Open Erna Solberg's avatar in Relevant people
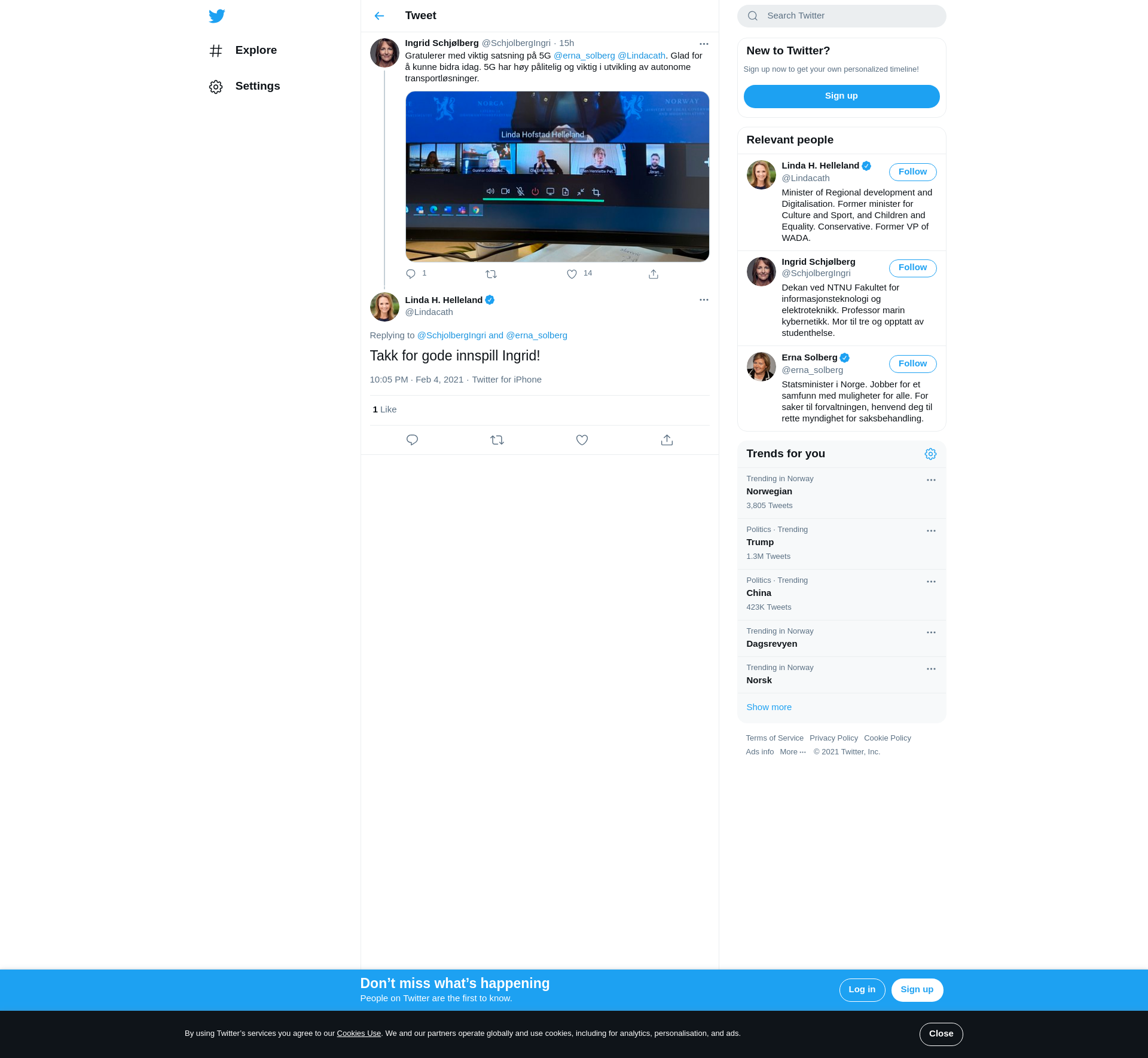This screenshot has height=1058, width=1148. click(761, 366)
